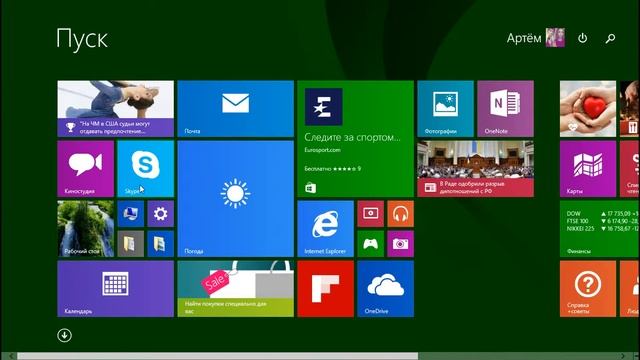Viewport: 640px width, 360px height.
Task: Open PC settings gear tile
Action: (160, 213)
